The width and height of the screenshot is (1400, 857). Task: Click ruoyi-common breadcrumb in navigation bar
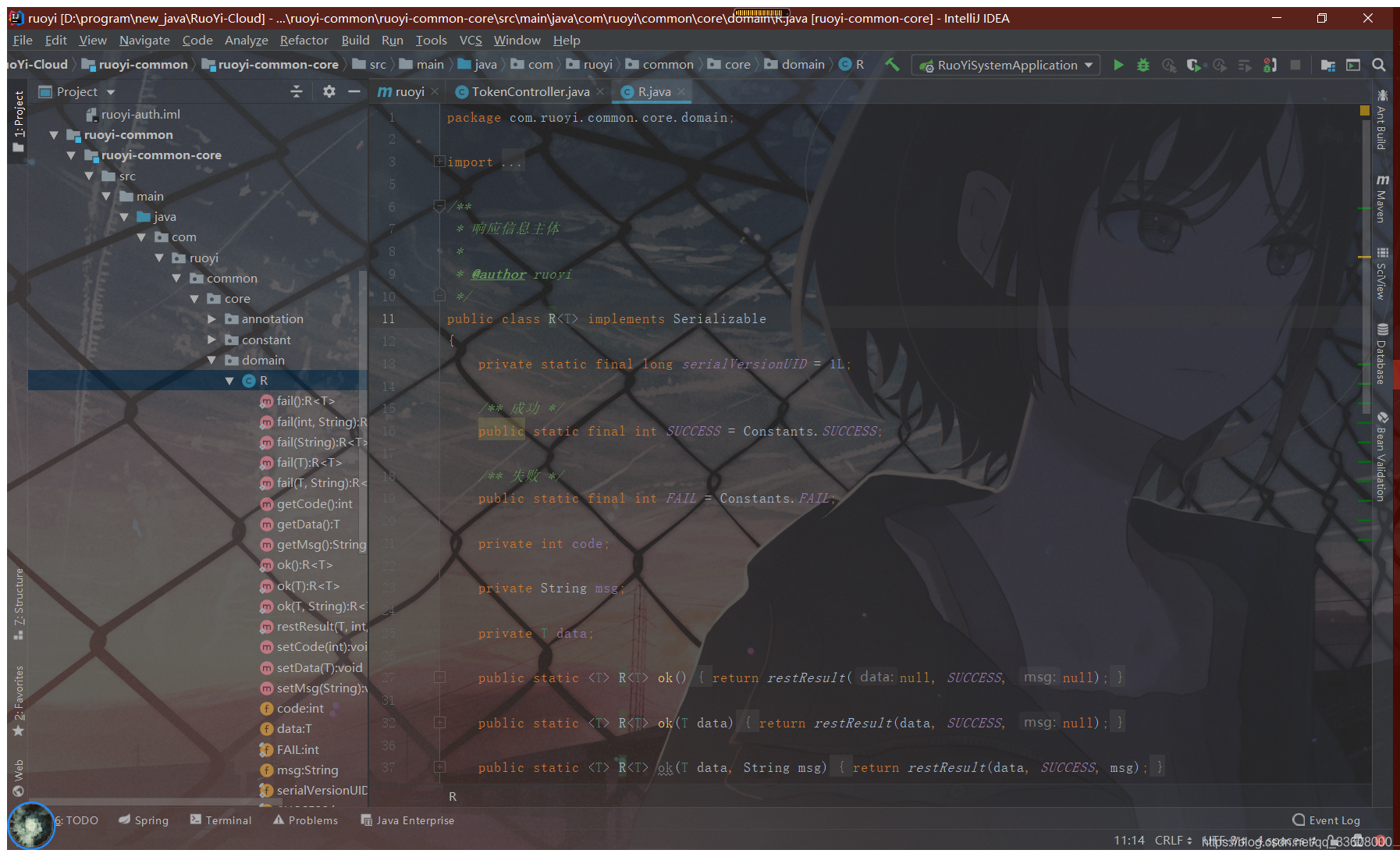pyautogui.click(x=134, y=65)
